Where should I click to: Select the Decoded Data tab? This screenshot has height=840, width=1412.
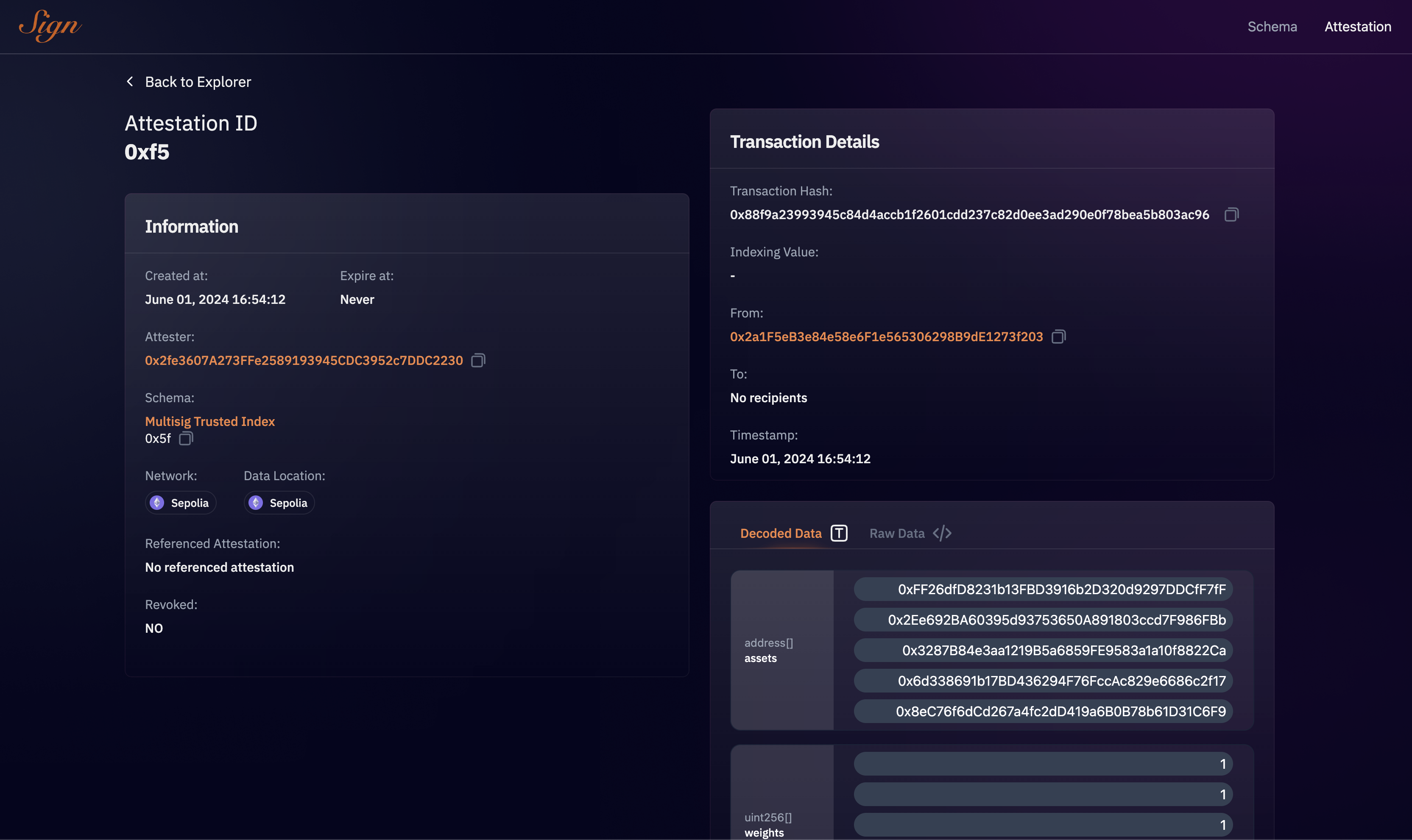tap(781, 533)
